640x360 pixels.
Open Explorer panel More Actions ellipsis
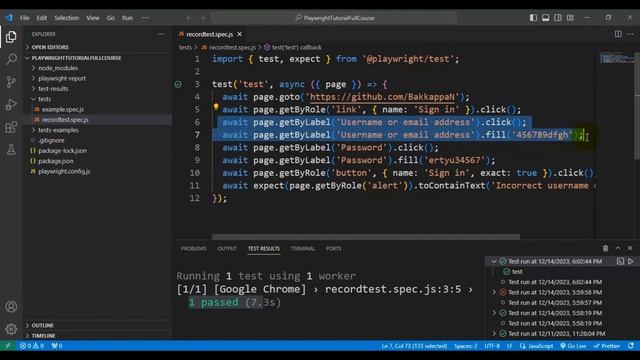[x=161, y=34]
